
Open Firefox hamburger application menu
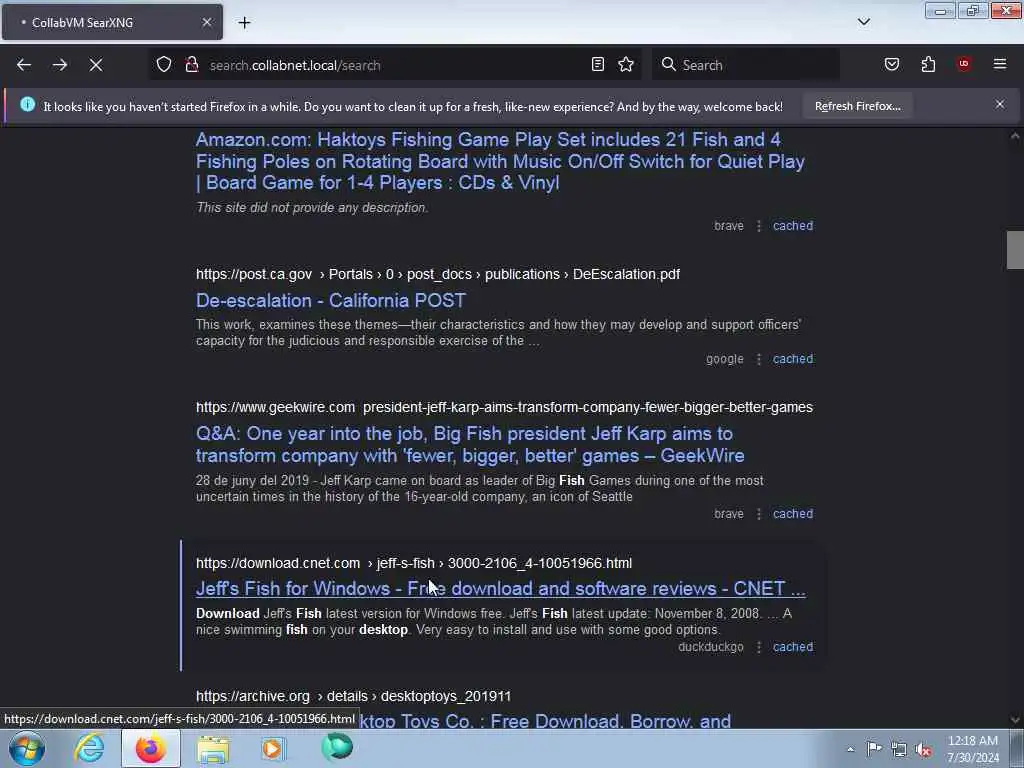coord(1000,64)
